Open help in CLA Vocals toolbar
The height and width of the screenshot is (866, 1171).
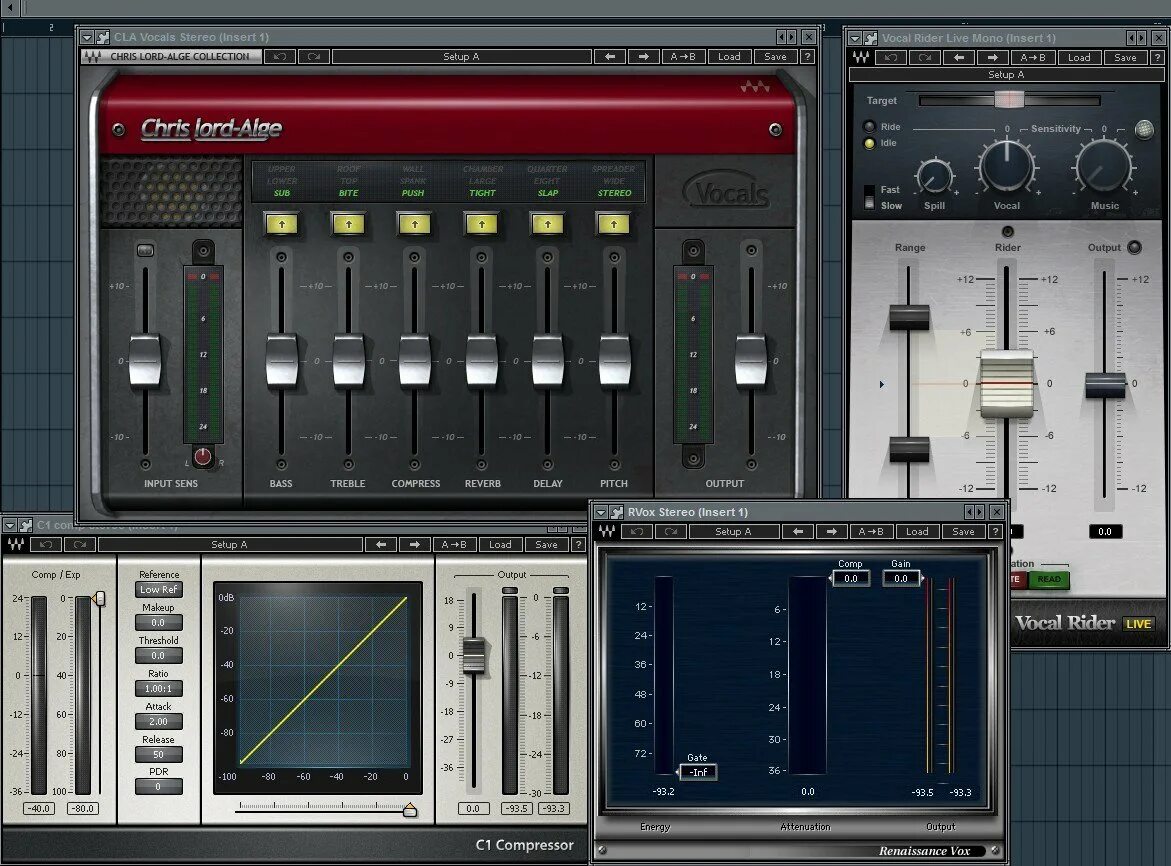[x=807, y=57]
